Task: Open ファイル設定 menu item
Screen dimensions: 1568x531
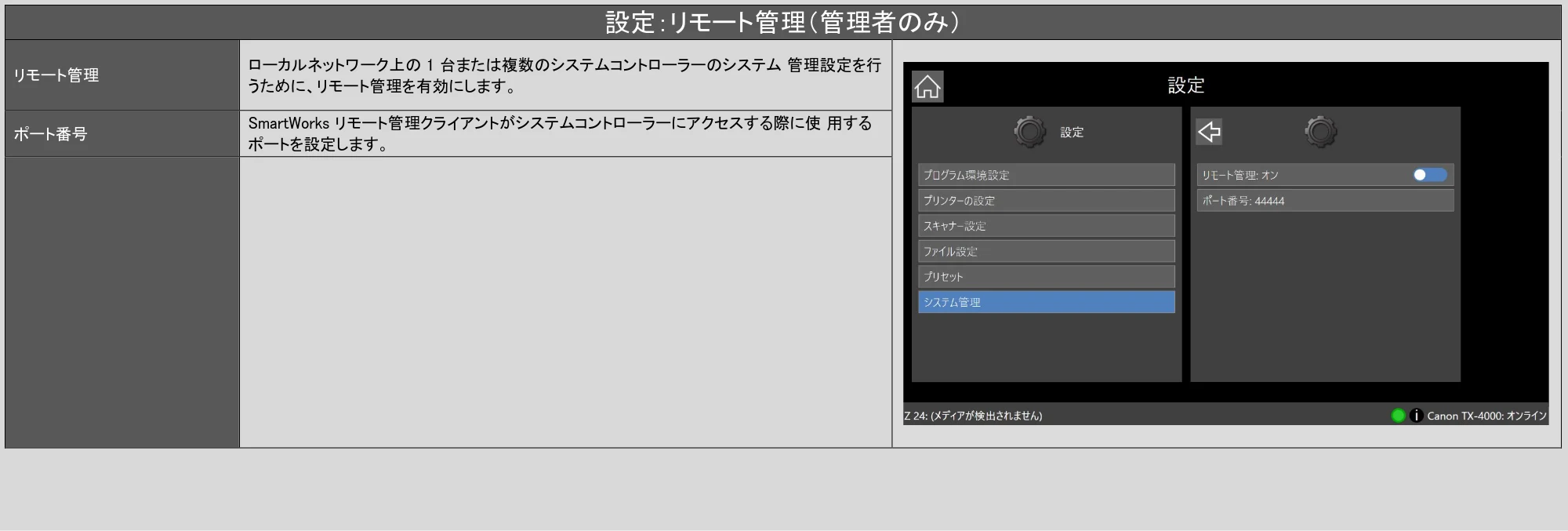Action: click(1047, 252)
